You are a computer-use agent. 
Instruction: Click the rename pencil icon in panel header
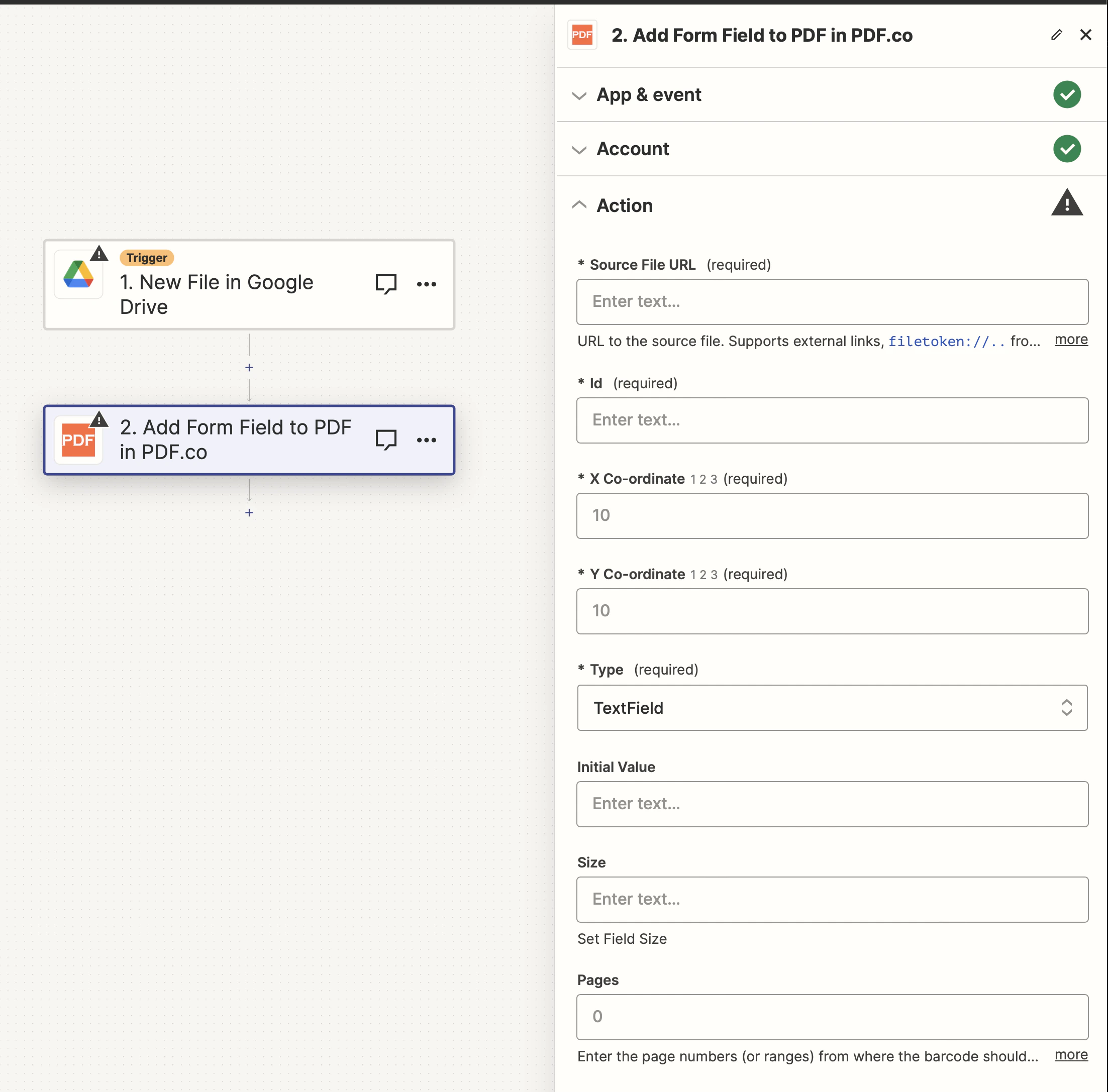point(1056,35)
